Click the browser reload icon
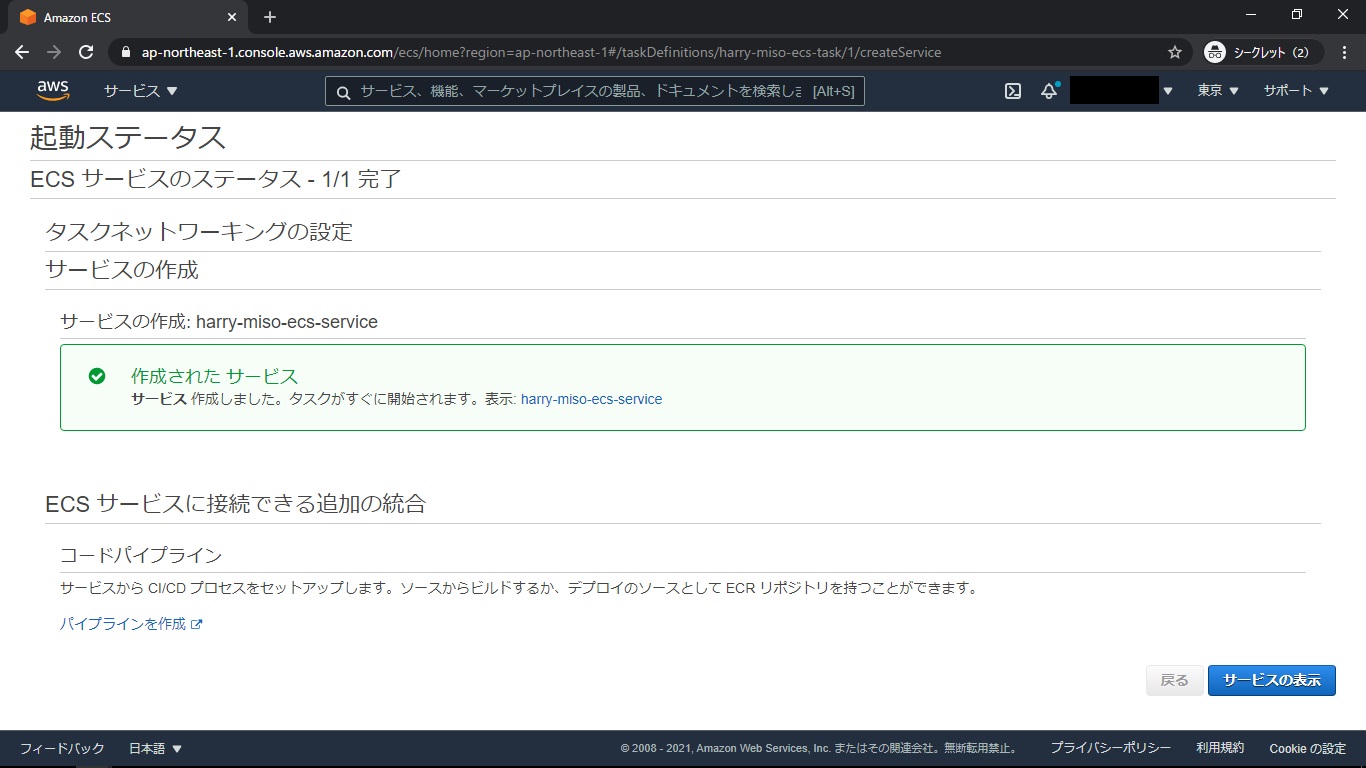 coord(86,52)
